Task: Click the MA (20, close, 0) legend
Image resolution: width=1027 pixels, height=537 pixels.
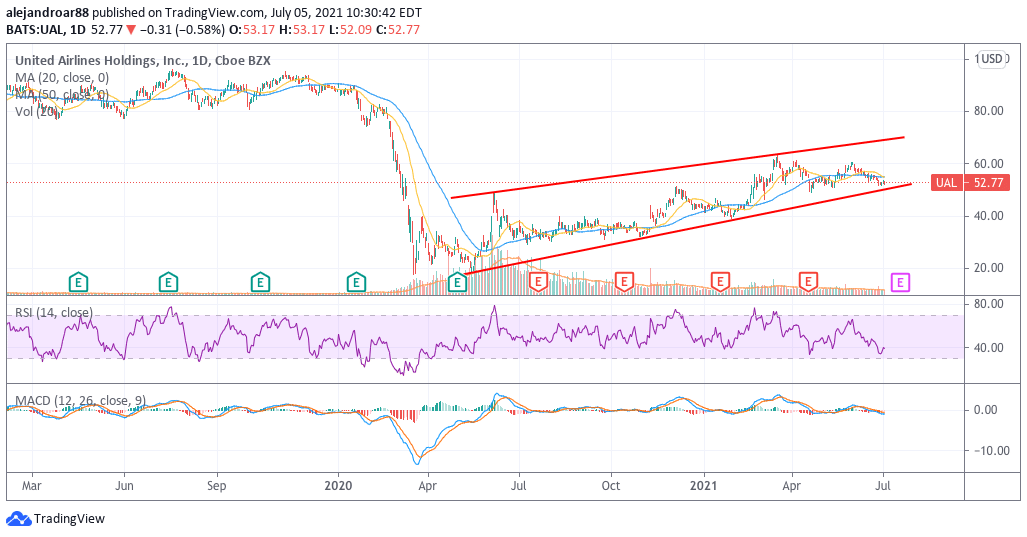Action: [62, 77]
